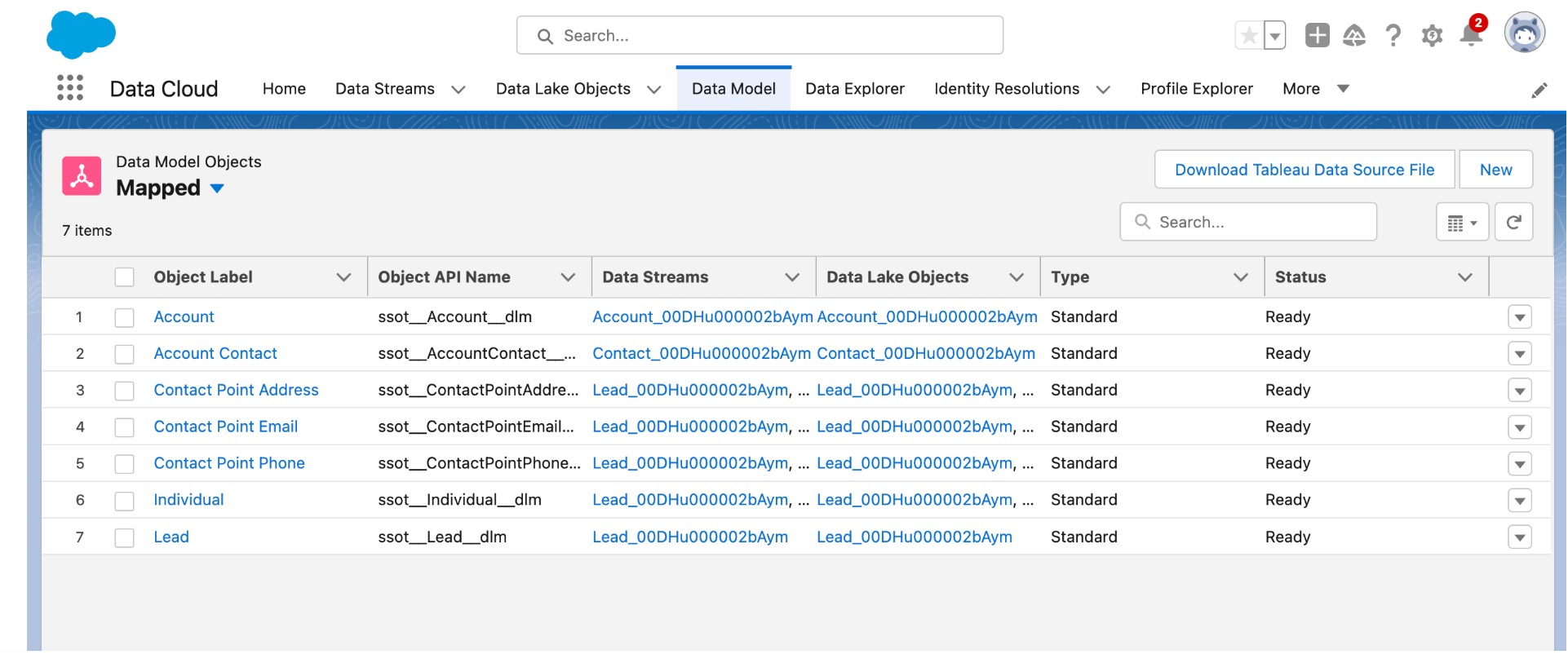1568x659 pixels.
Task: Switch to the Data Lake Objects tab
Action: (563, 89)
